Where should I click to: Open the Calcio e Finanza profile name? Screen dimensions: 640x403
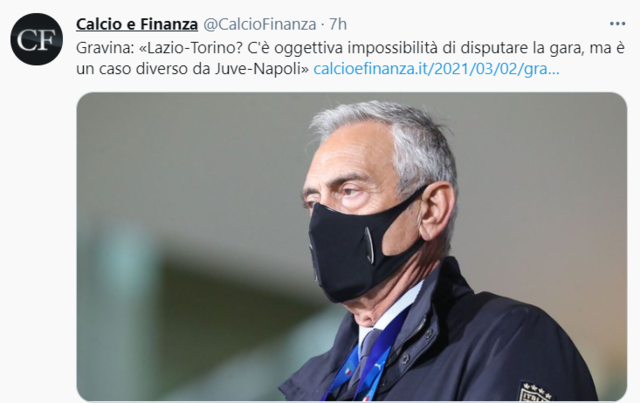pos(137,24)
